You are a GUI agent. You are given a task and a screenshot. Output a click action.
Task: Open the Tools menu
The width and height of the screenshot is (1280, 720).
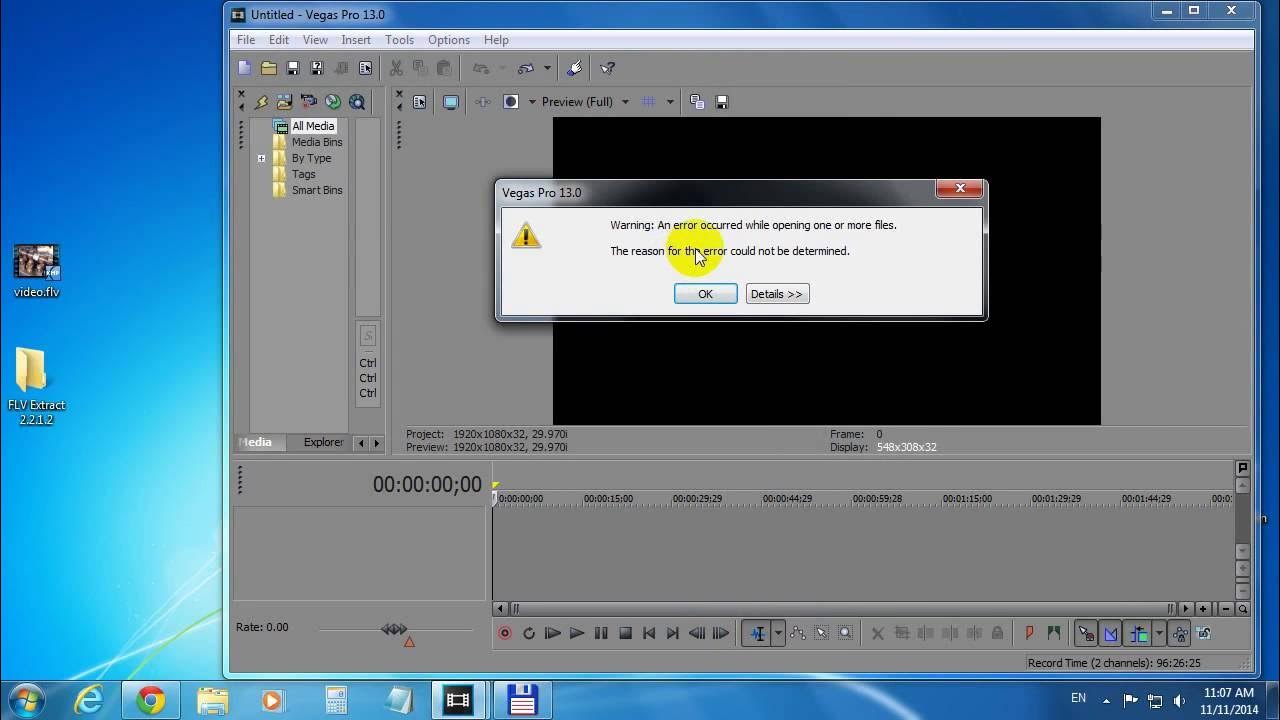[399, 40]
